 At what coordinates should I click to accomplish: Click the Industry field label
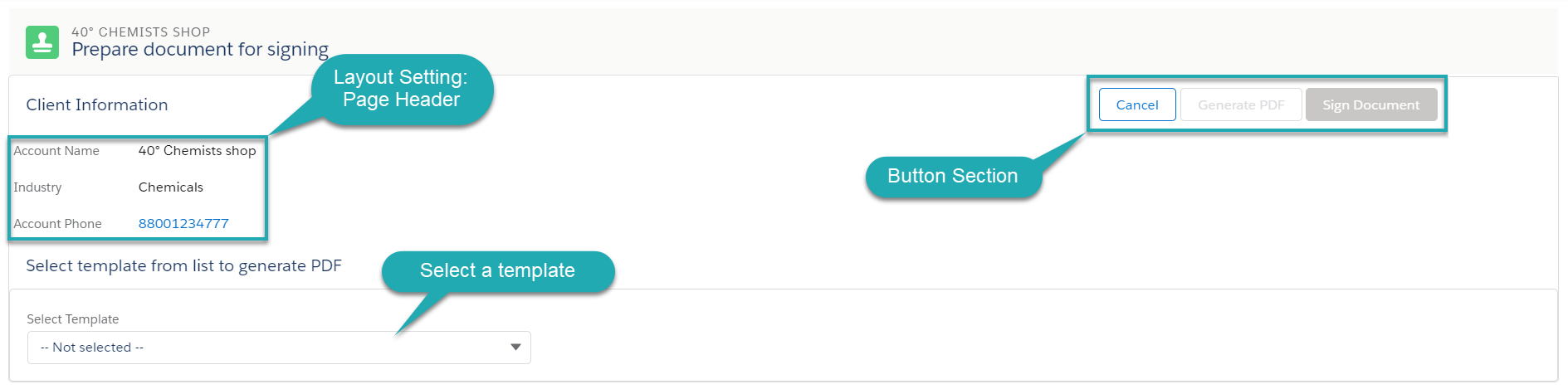click(x=37, y=187)
